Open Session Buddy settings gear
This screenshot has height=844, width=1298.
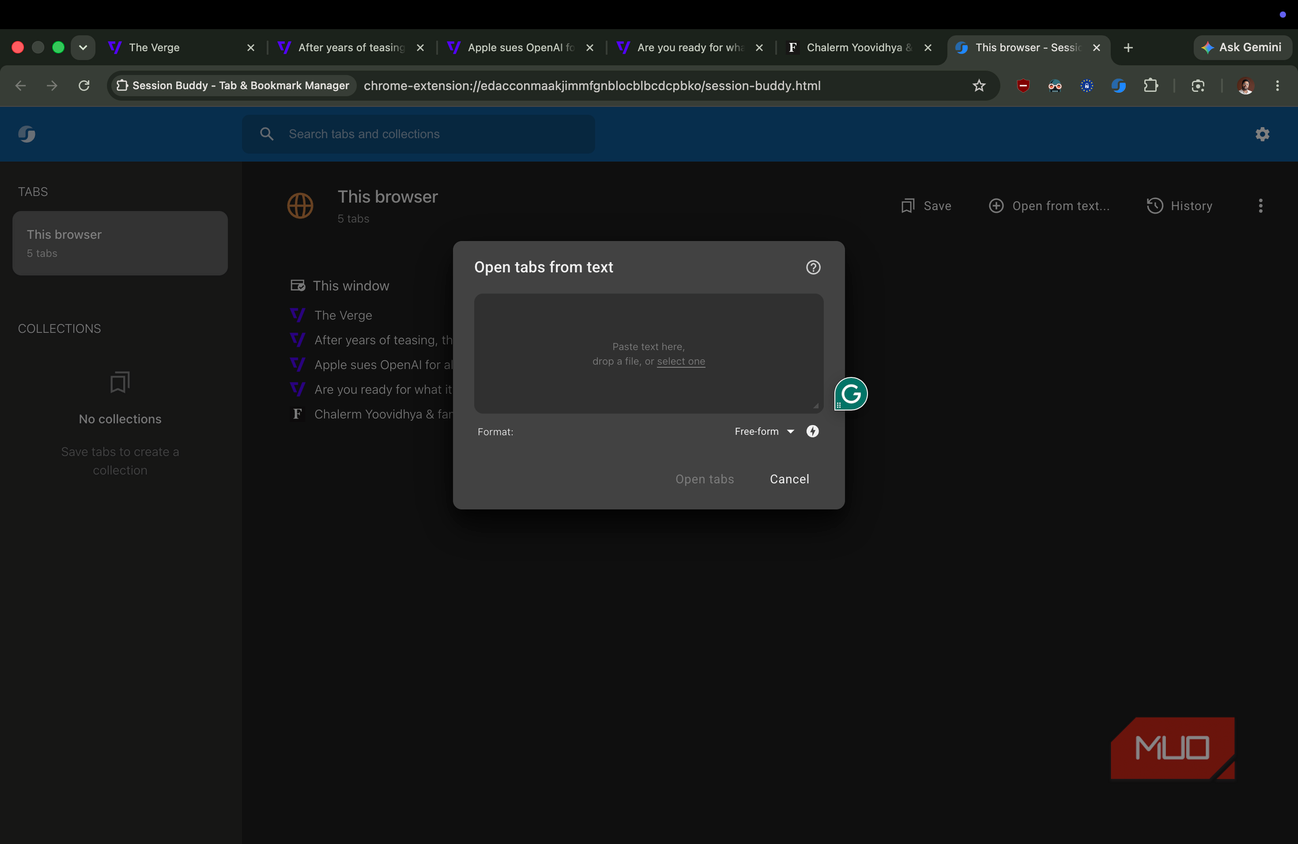[1262, 134]
